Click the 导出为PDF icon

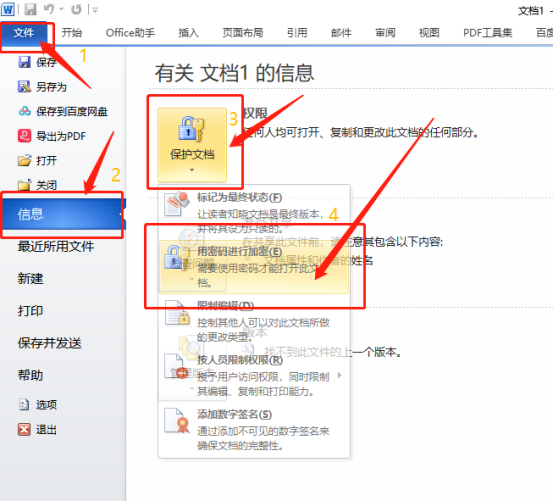(x=24, y=136)
